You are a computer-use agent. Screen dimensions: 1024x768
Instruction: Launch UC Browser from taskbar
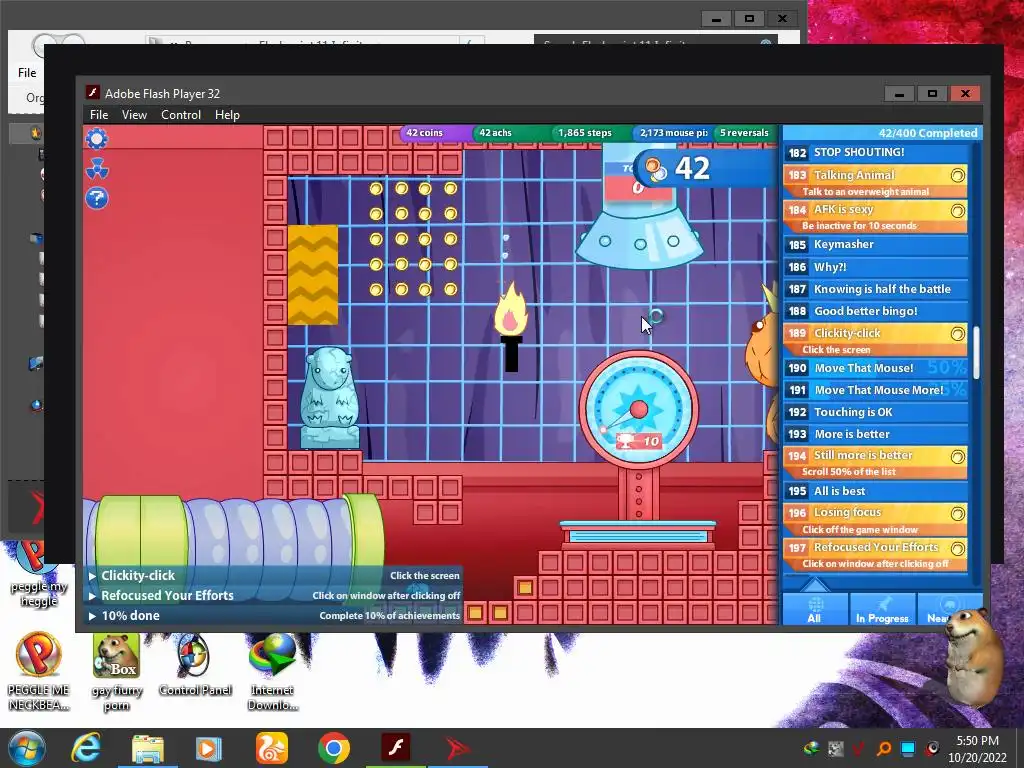[271, 748]
